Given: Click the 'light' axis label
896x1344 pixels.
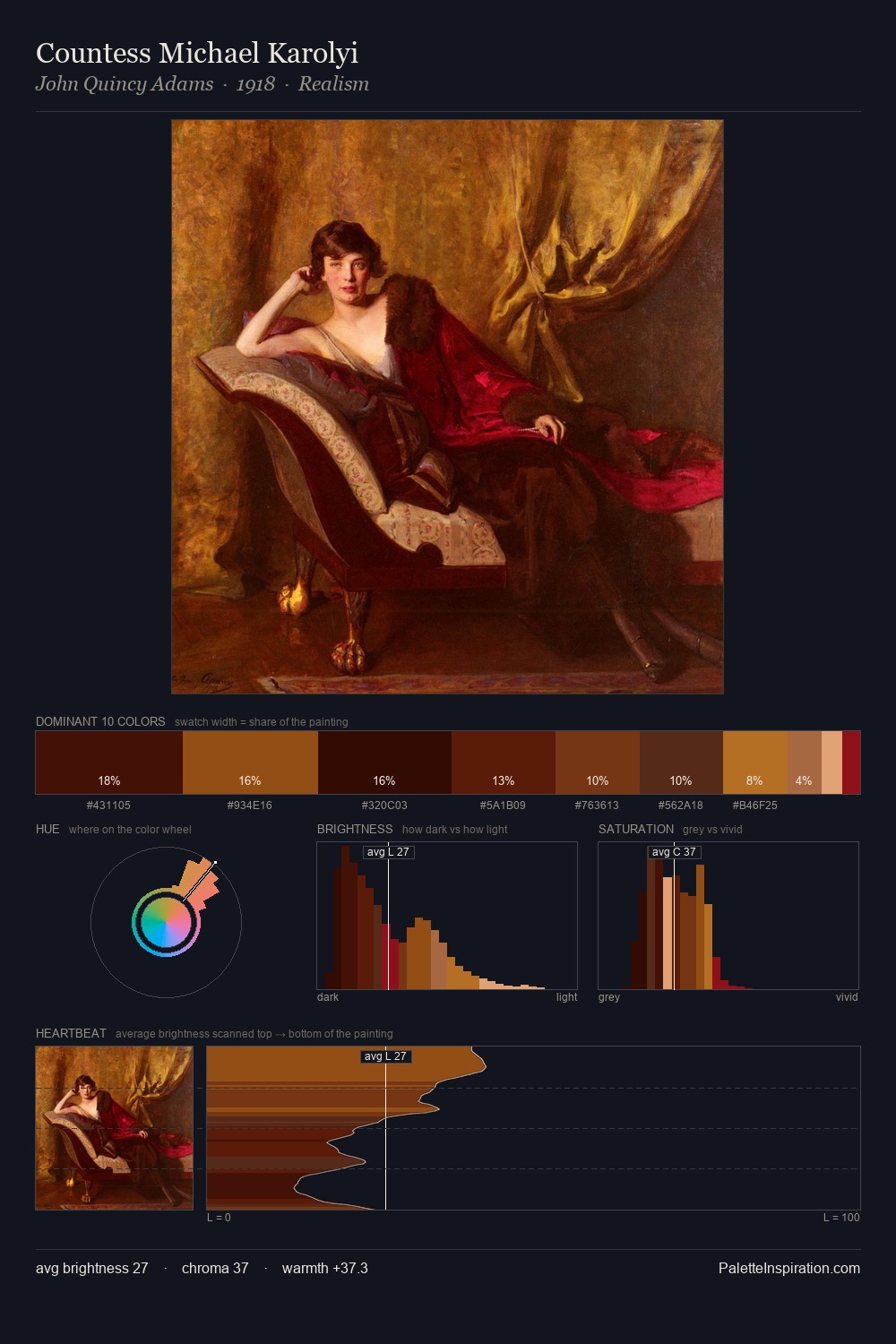Looking at the screenshot, I should [566, 997].
